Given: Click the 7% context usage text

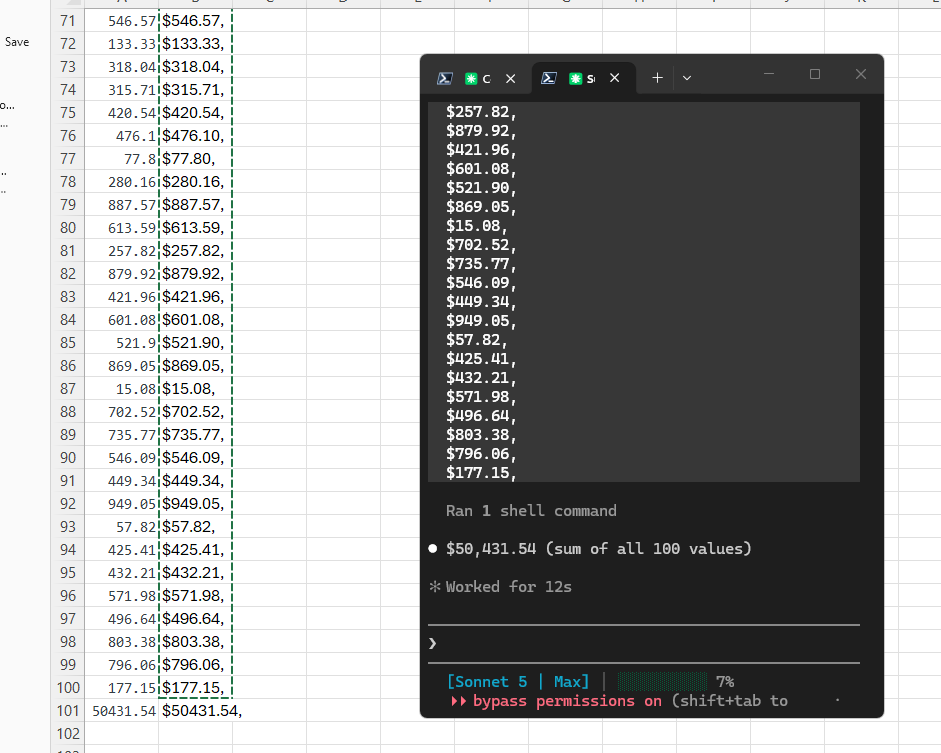Looking at the screenshot, I should pos(725,682).
